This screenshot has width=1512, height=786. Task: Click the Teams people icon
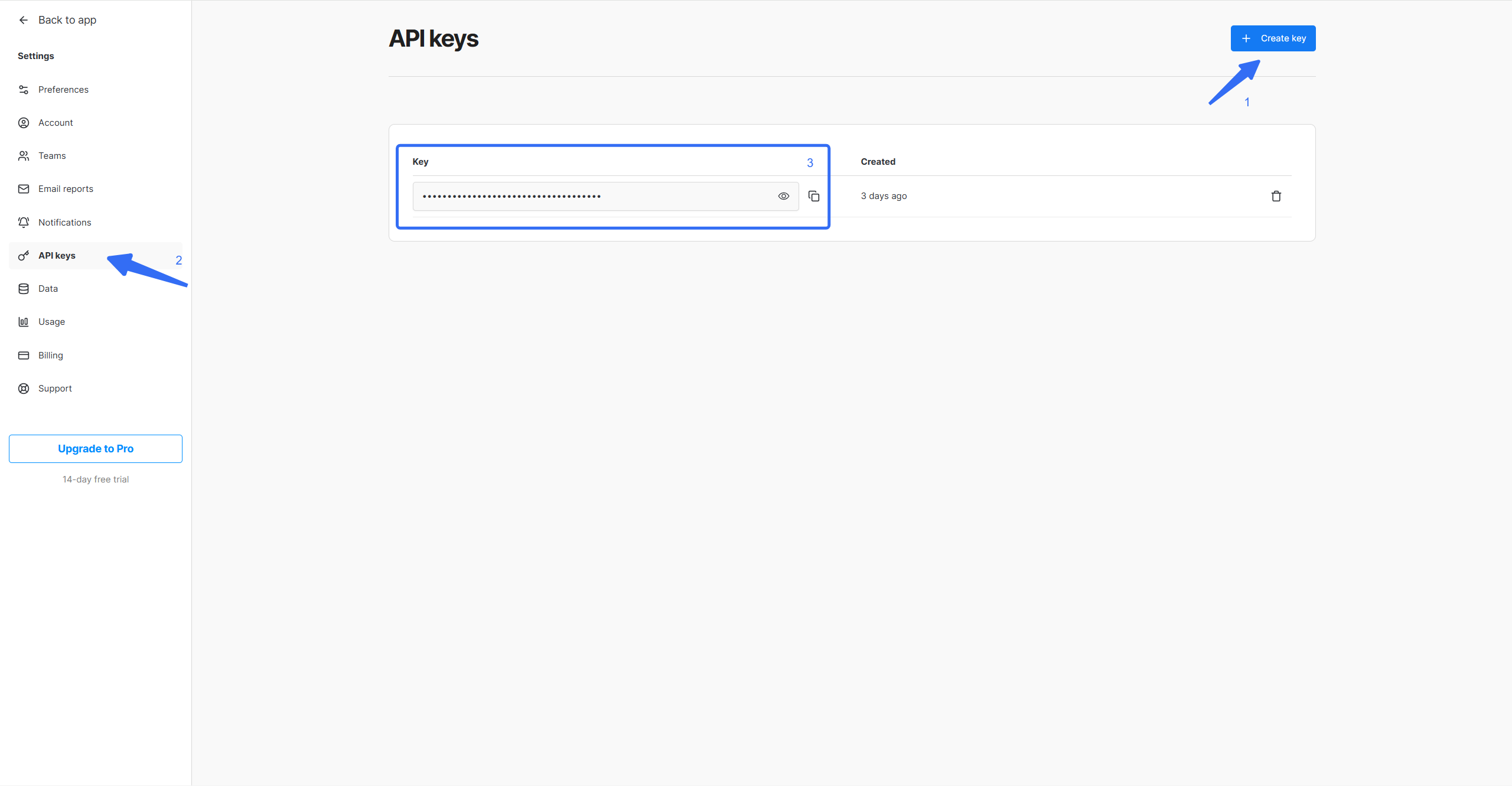(24, 156)
